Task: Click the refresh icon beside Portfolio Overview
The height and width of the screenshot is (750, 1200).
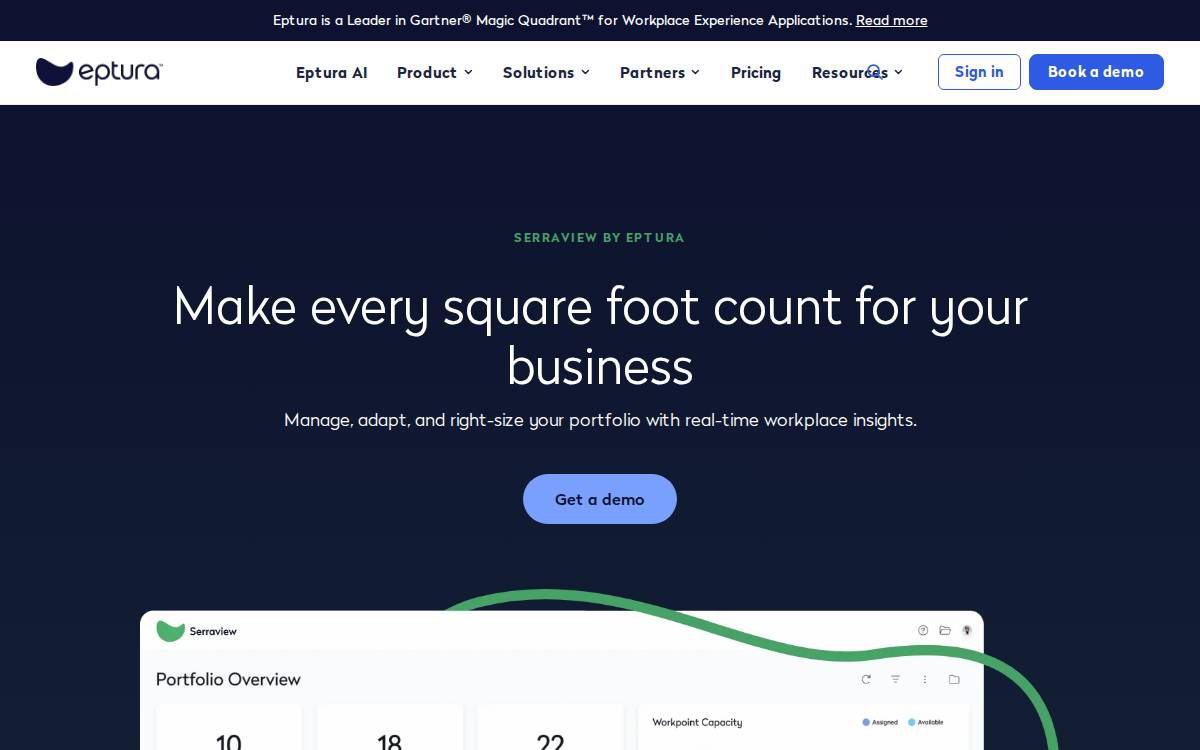Action: tap(866, 679)
